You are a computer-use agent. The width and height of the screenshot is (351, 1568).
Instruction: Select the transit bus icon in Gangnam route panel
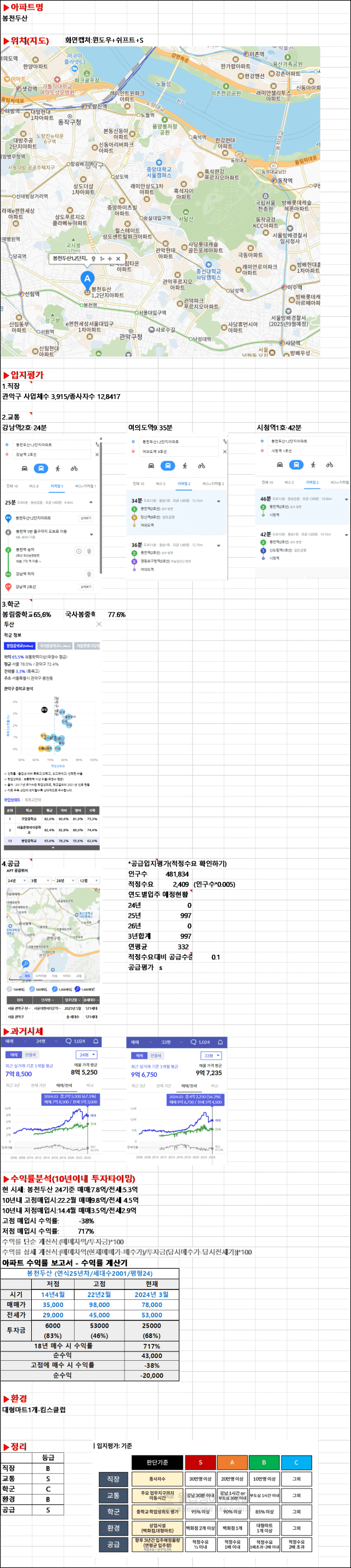click(x=40, y=468)
